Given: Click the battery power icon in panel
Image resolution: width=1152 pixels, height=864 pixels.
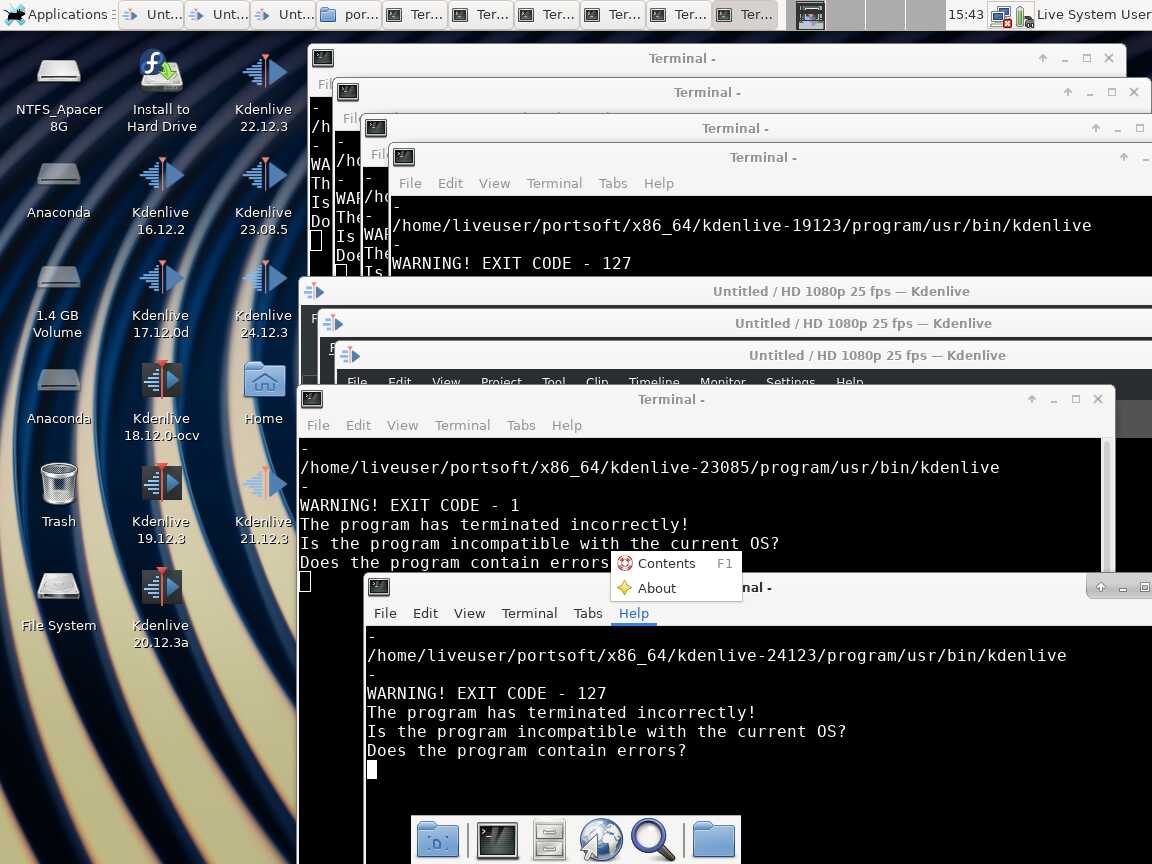Looking at the screenshot, I should [1024, 15].
